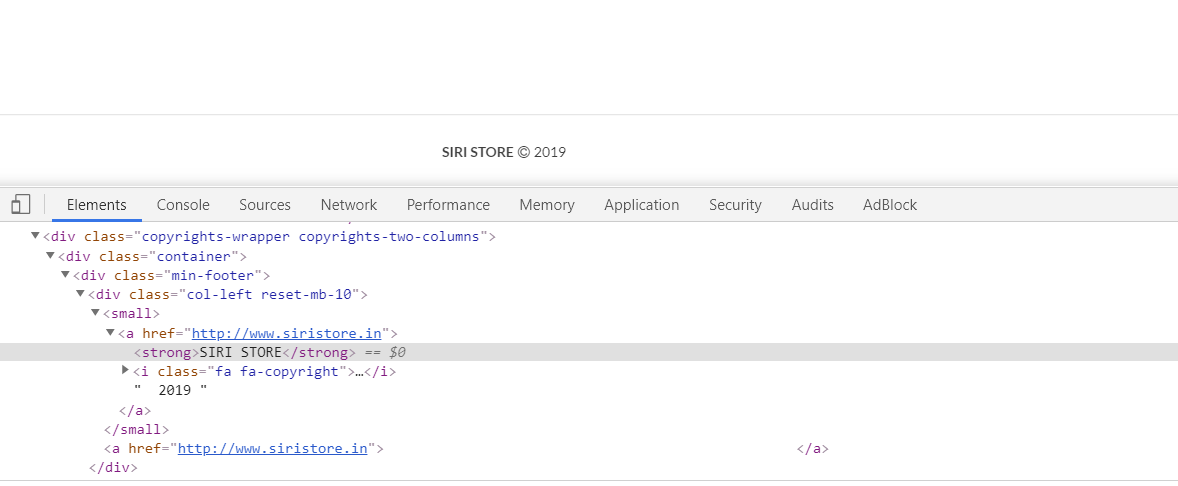Switch to the Console tab
The image size is (1178, 486).
coord(183,205)
